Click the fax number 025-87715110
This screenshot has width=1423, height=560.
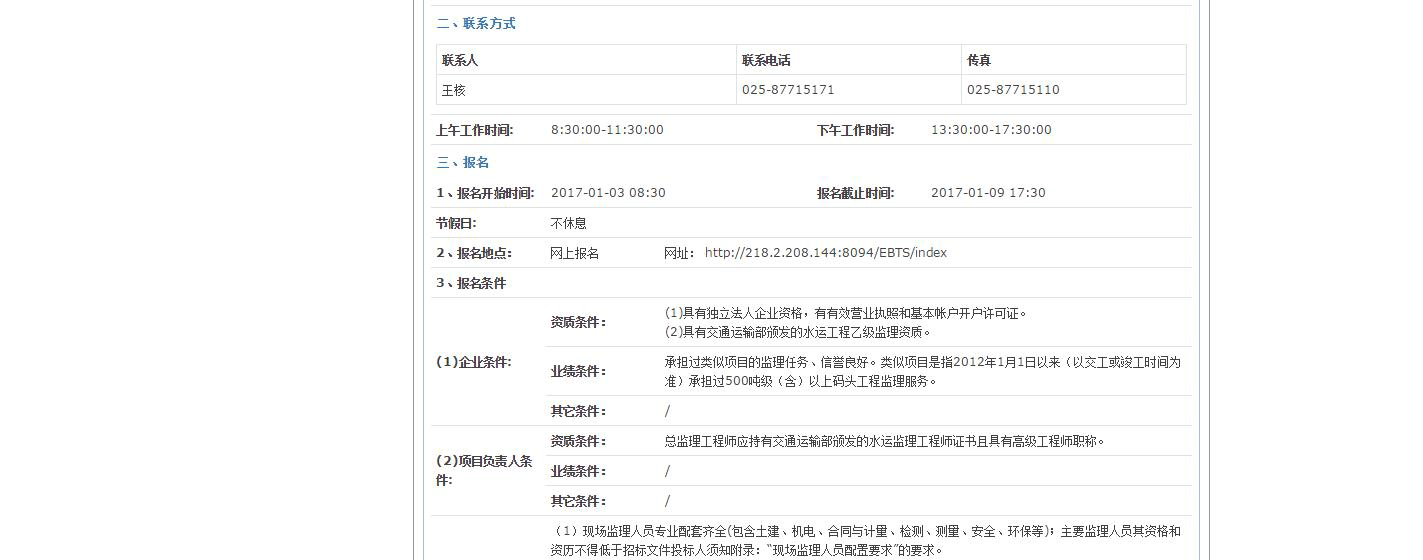tap(1013, 90)
